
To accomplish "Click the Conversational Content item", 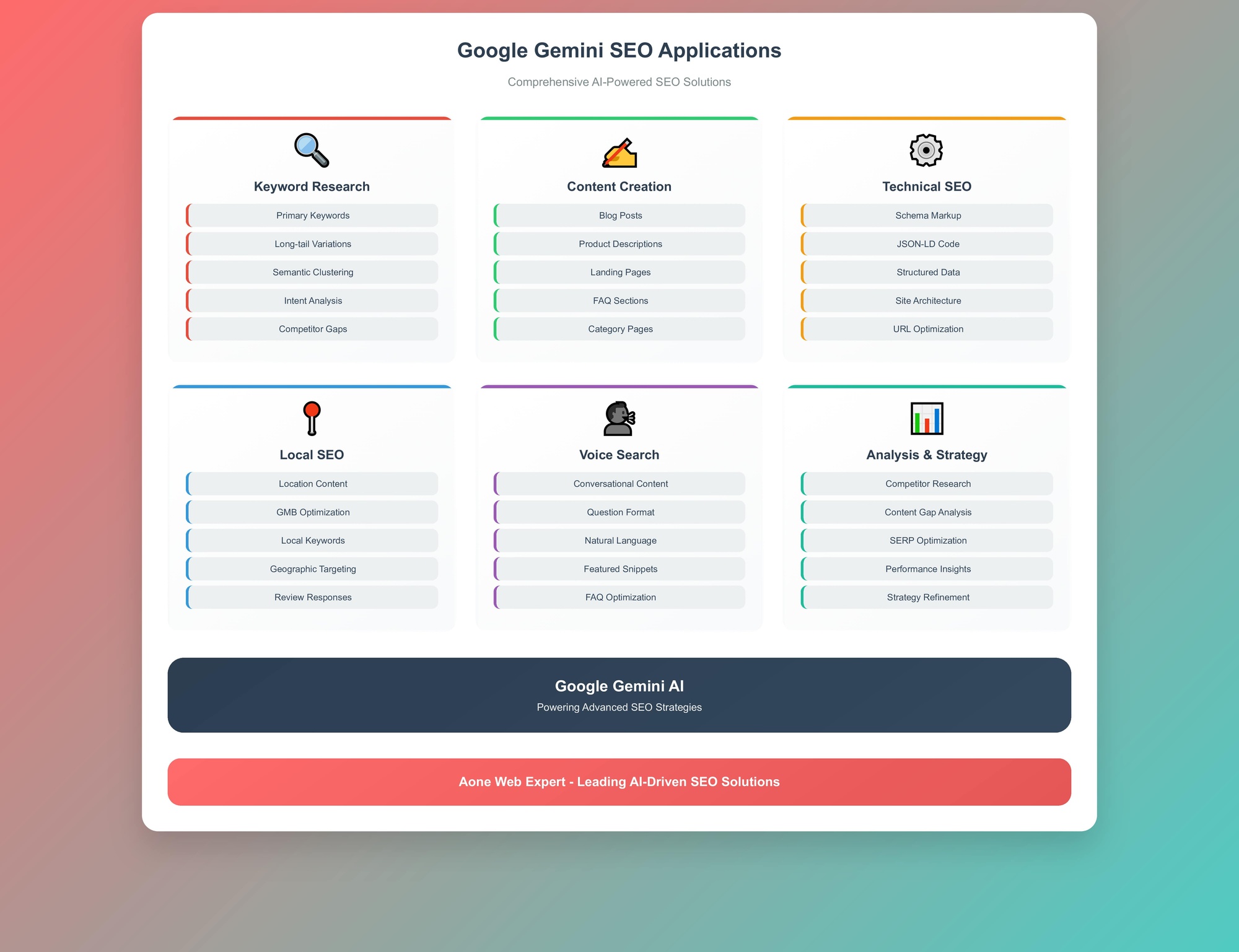I will (619, 484).
